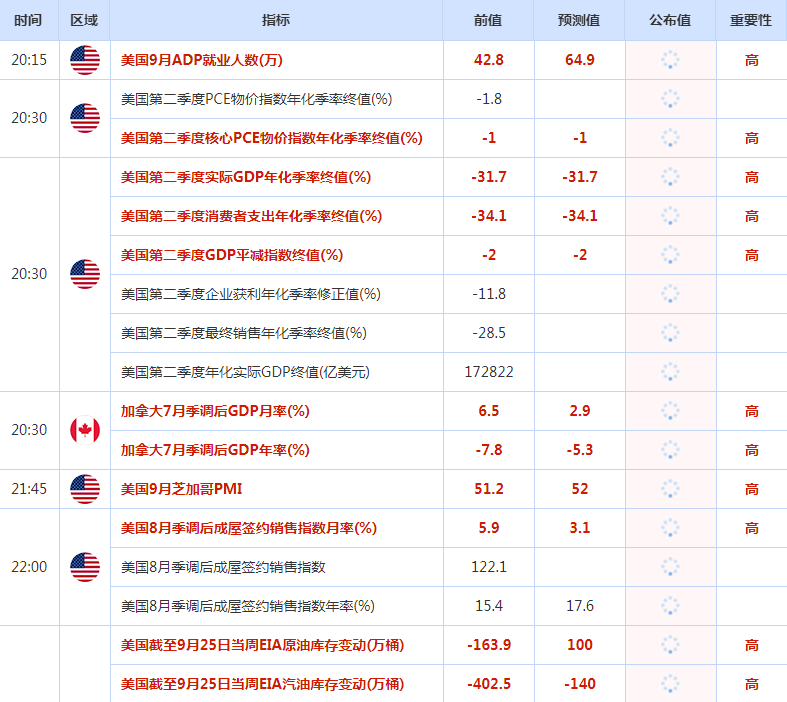
Task: Open 加拿大7月季调后GDP年率(%) indicator
Action: 215,450
